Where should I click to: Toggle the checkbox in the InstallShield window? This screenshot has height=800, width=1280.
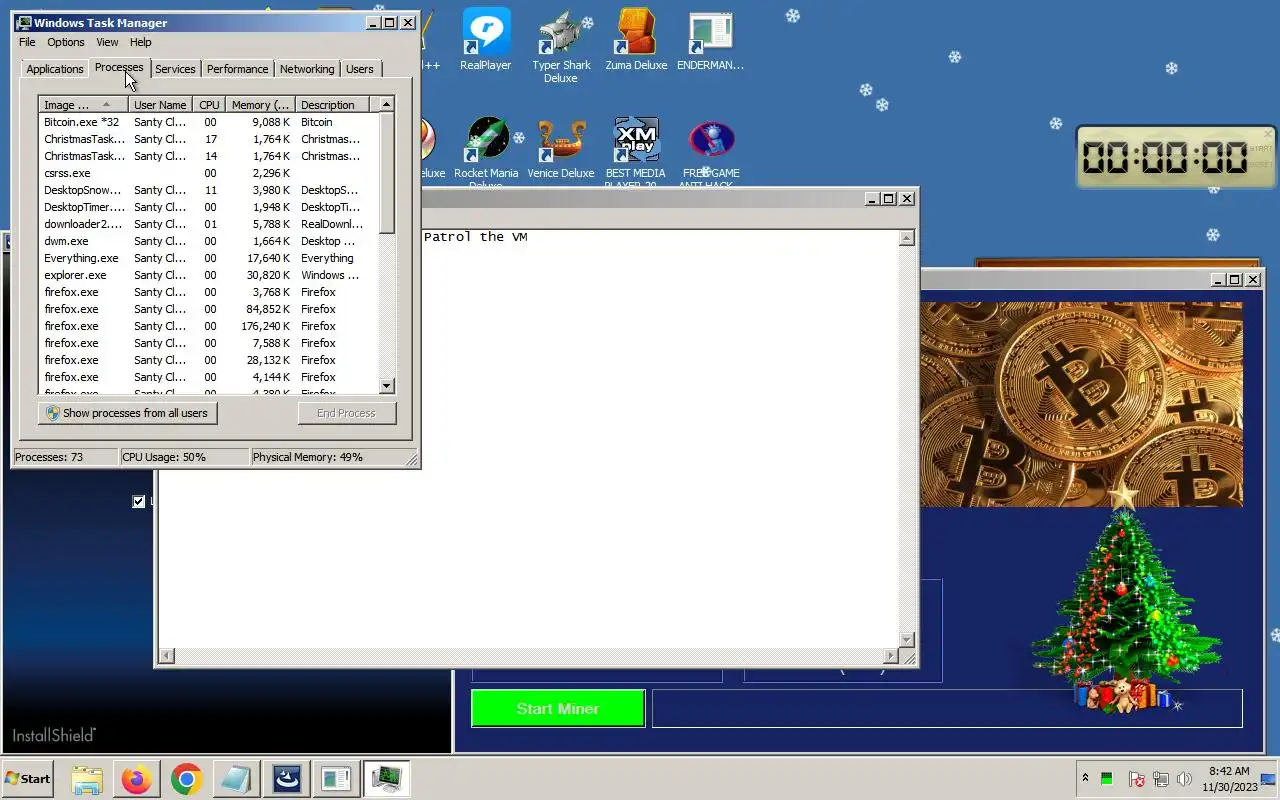click(x=139, y=501)
